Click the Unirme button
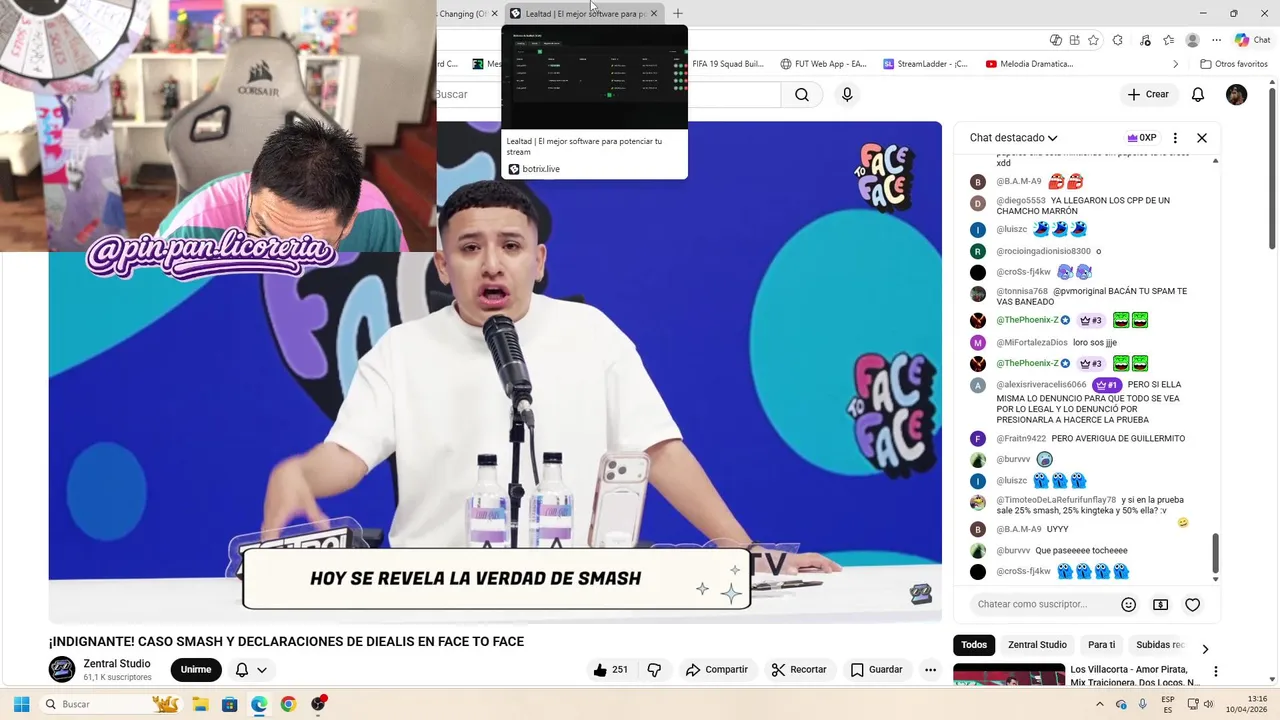Viewport: 1280px width, 720px height. (196, 670)
